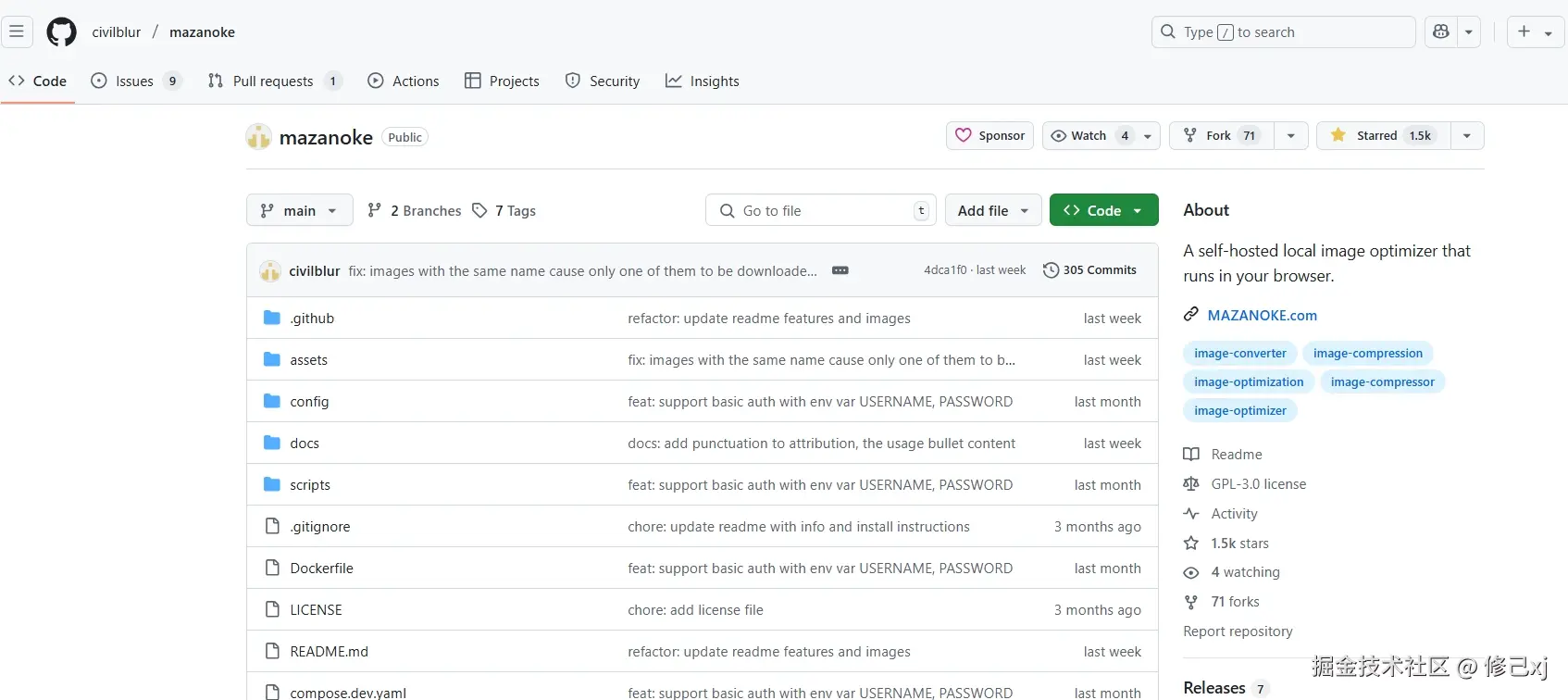View the GPL-3.0 license link
Image resolution: width=1568 pixels, height=700 pixels.
1245,483
